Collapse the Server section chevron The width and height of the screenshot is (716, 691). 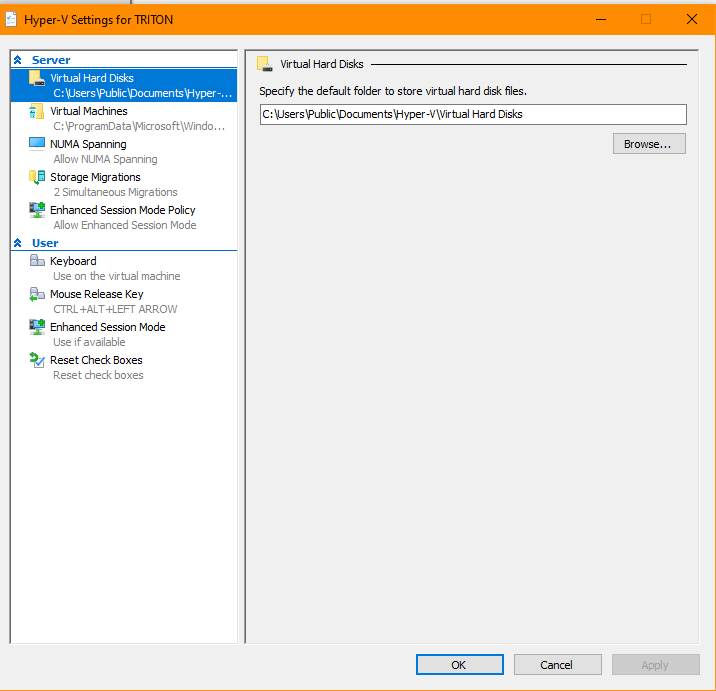18,60
